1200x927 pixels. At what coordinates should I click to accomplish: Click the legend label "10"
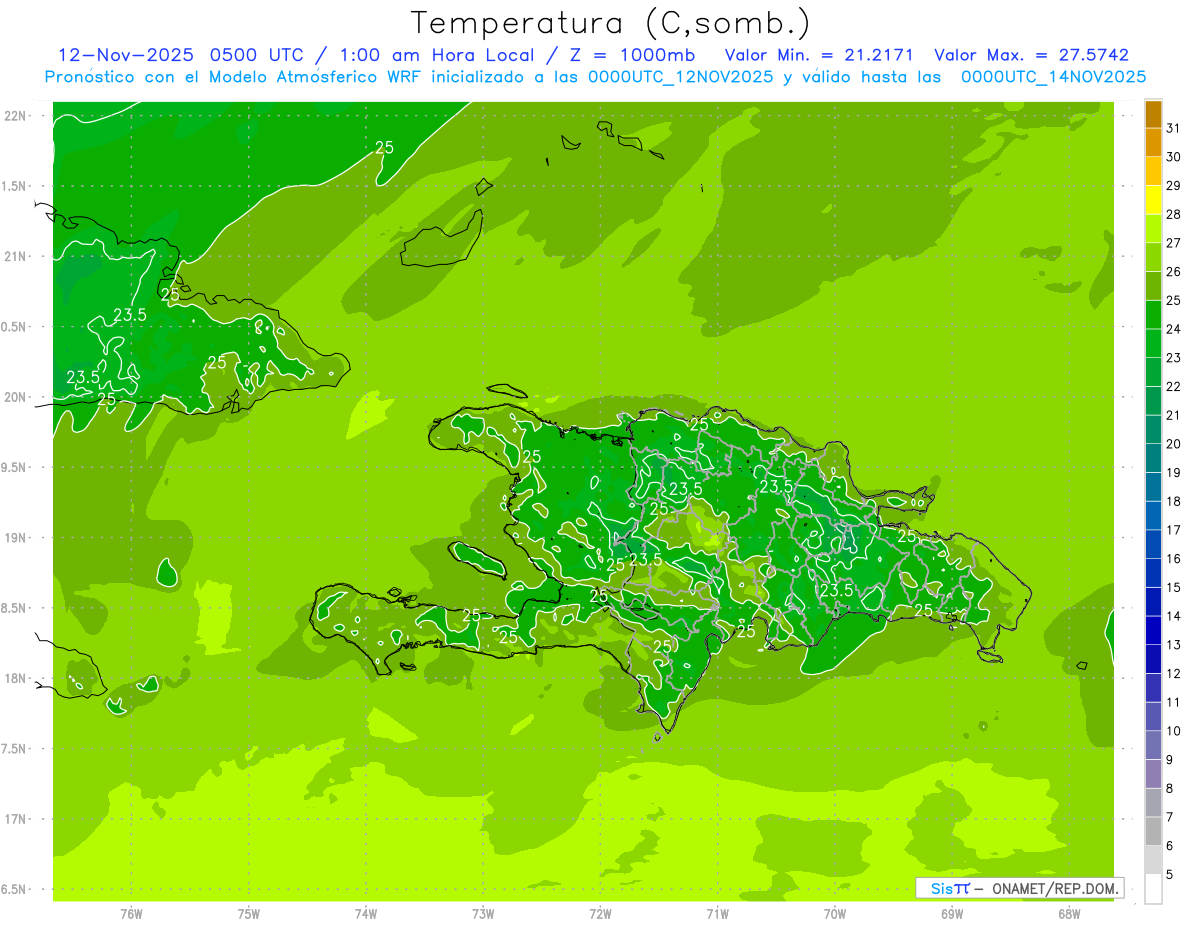1173,731
